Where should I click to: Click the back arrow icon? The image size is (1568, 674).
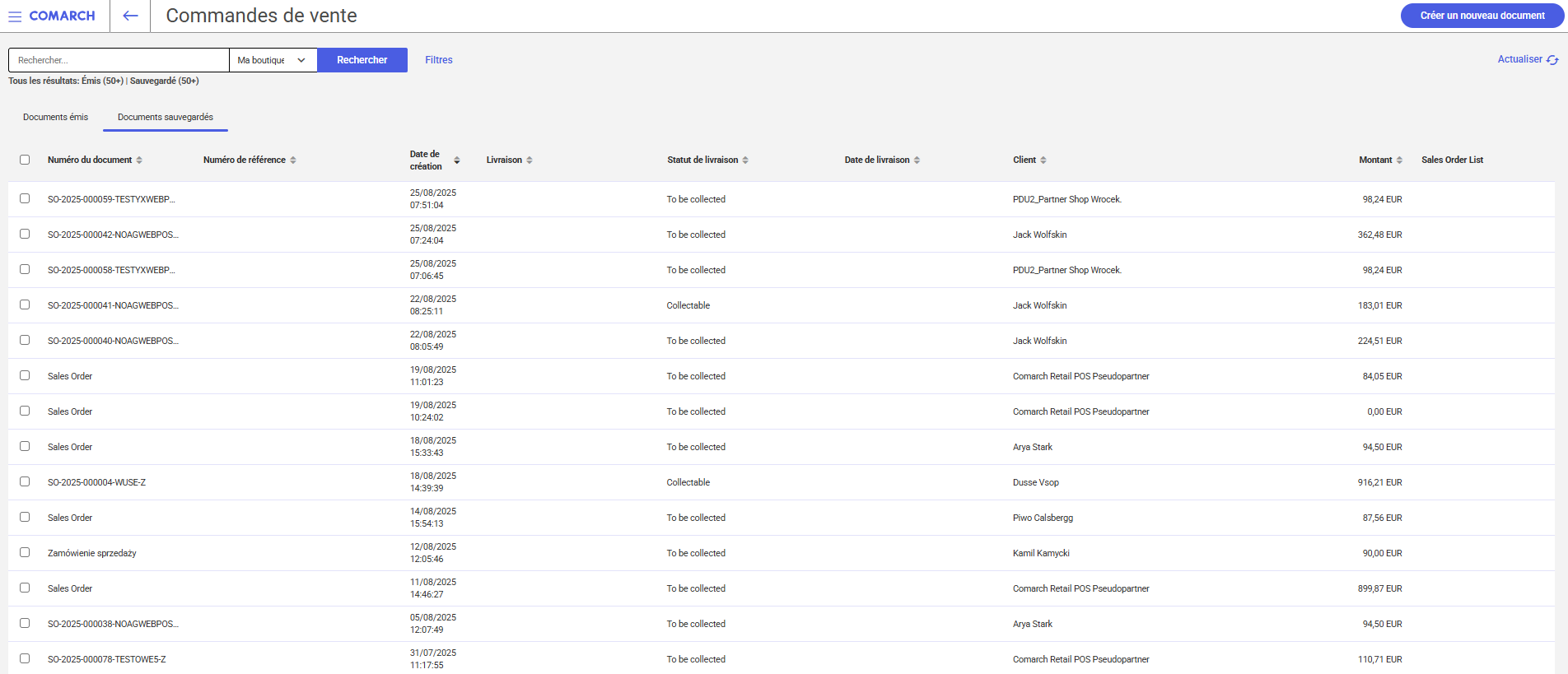click(130, 16)
